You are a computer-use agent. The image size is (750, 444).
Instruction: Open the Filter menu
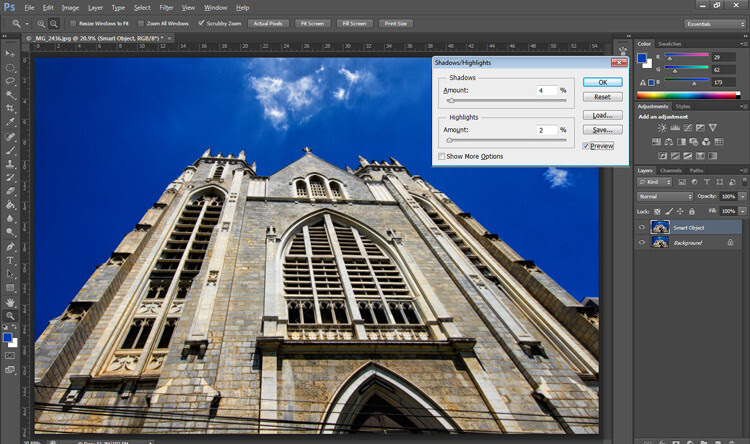pos(166,8)
